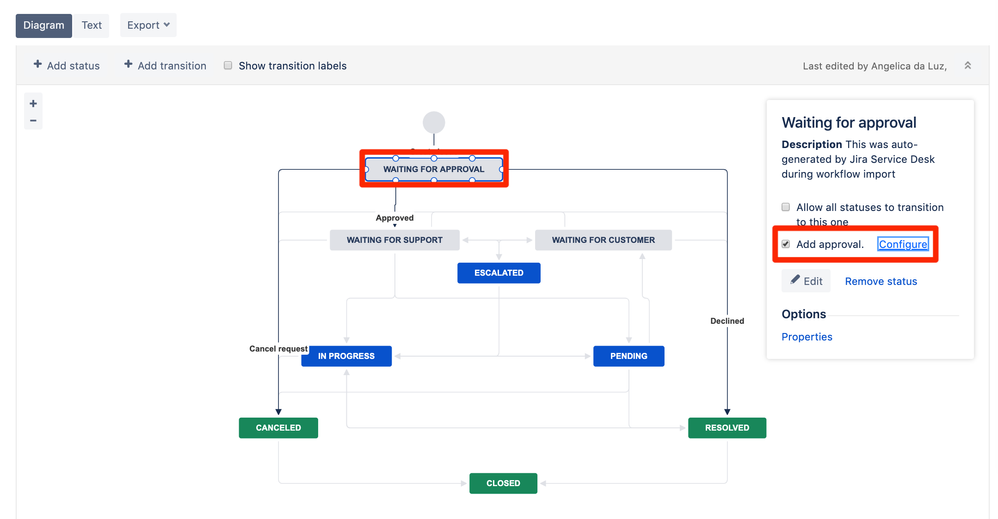
Task: Select the Closed status node
Action: [503, 483]
